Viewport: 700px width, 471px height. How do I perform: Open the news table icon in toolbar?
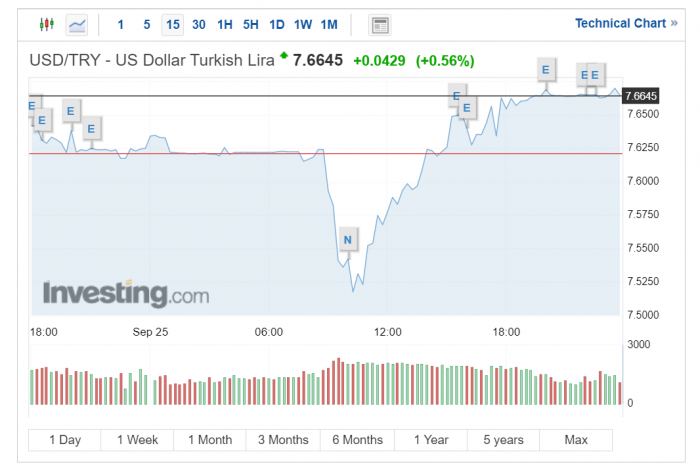pyautogui.click(x=380, y=25)
